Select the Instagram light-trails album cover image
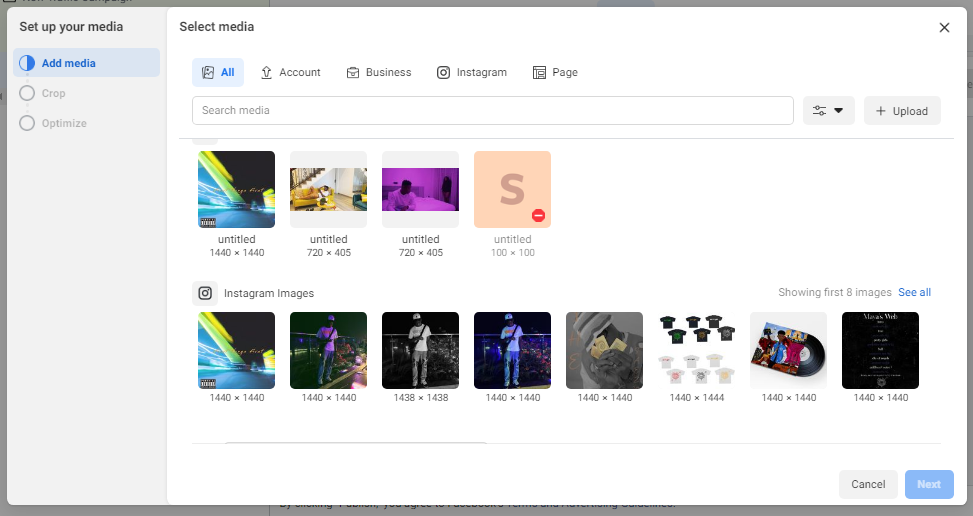This screenshot has width=973, height=516. pos(236,350)
